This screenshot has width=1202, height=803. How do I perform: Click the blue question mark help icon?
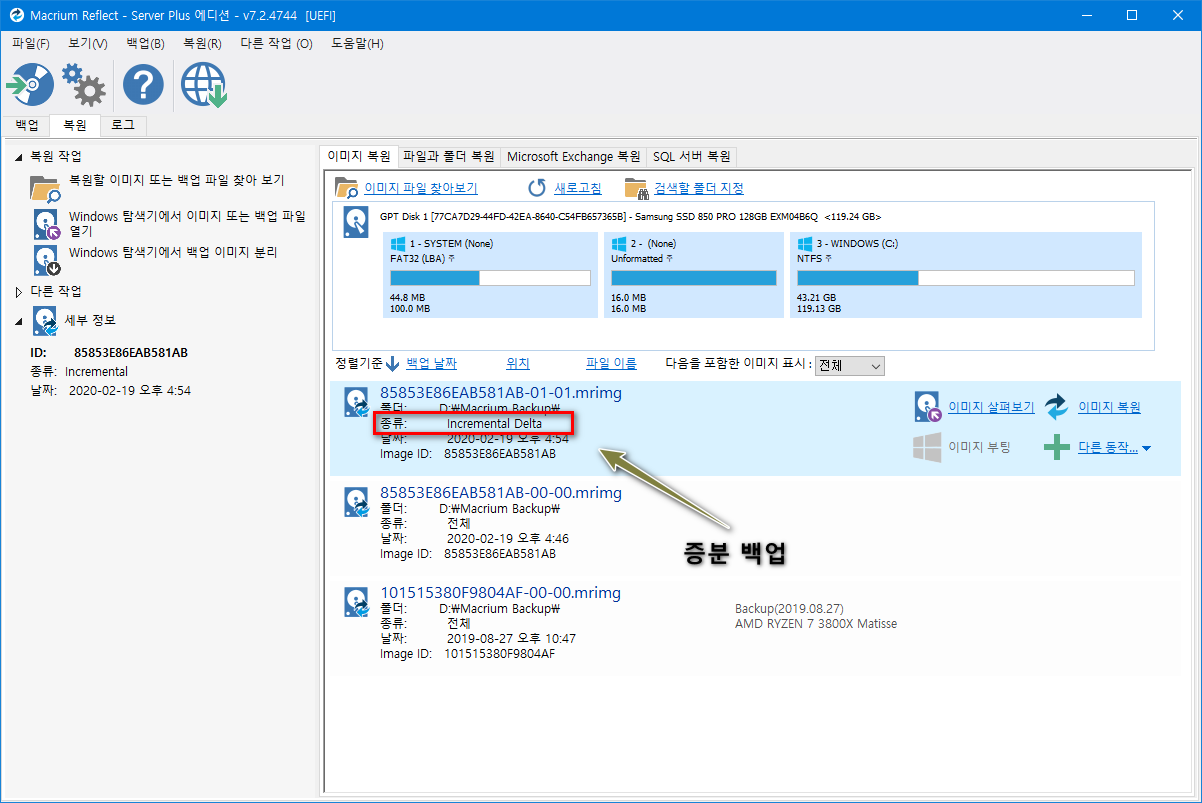[x=143, y=86]
